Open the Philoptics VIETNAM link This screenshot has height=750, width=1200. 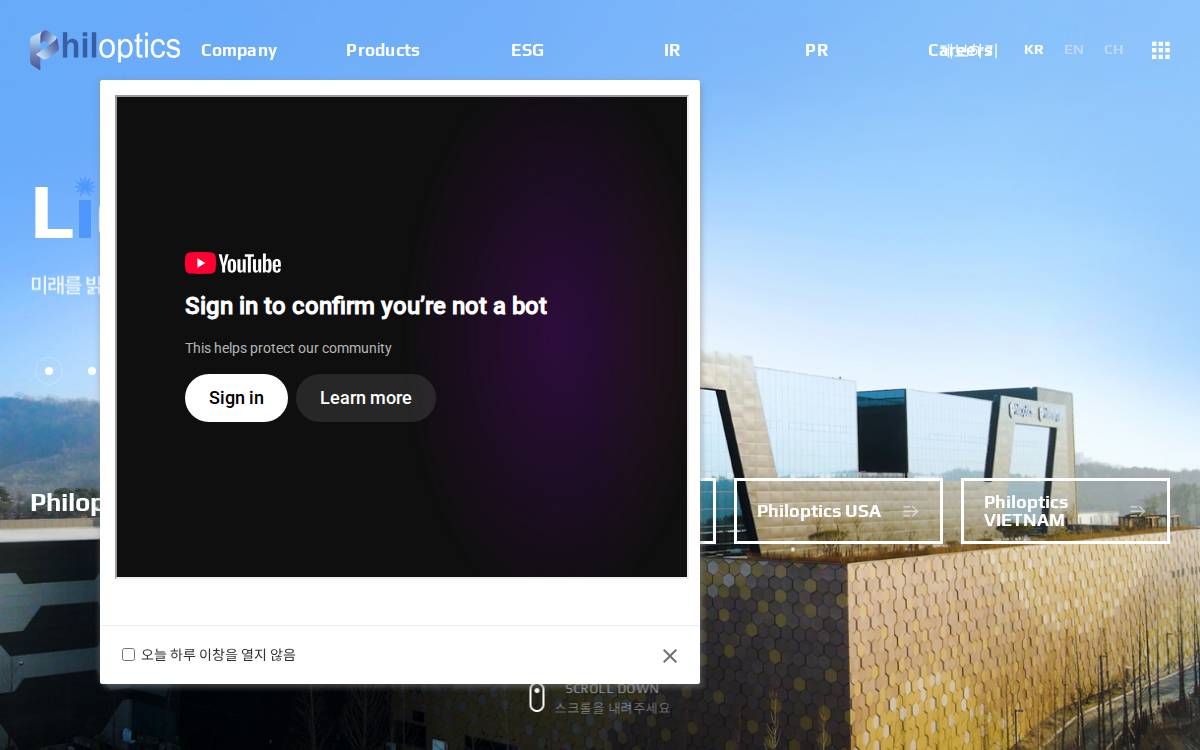[x=1065, y=511]
